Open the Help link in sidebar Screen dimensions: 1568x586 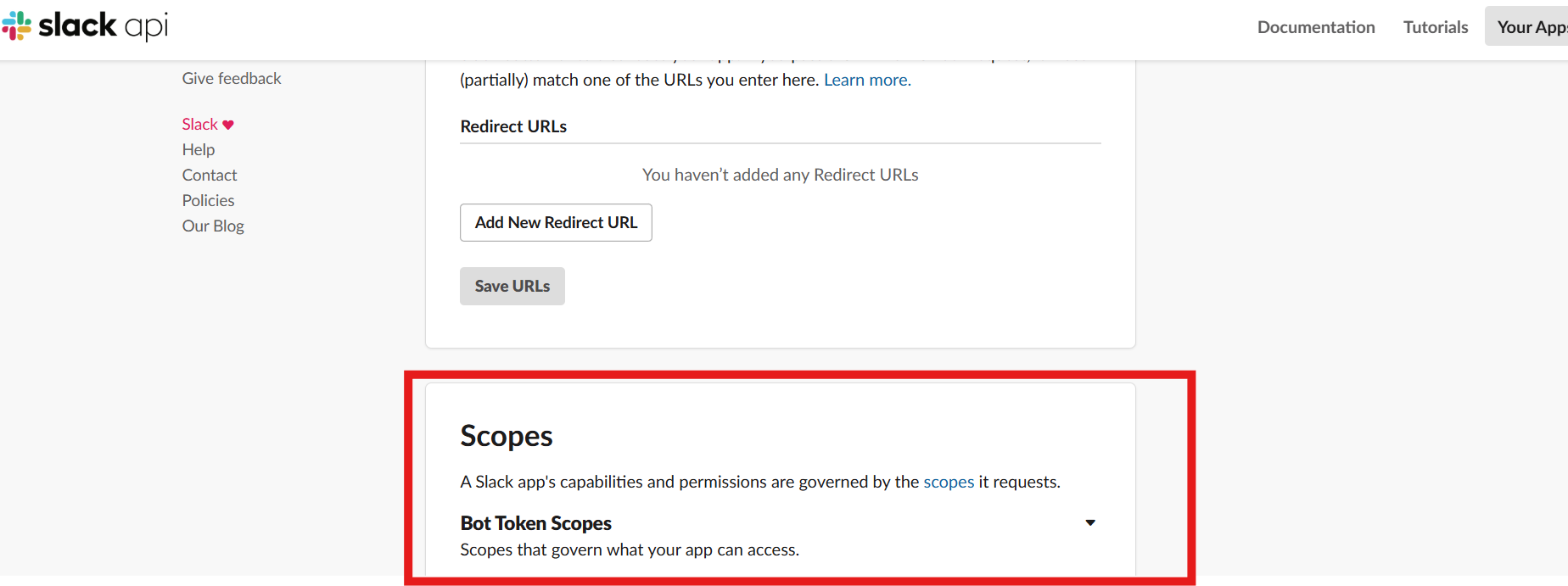point(198,149)
